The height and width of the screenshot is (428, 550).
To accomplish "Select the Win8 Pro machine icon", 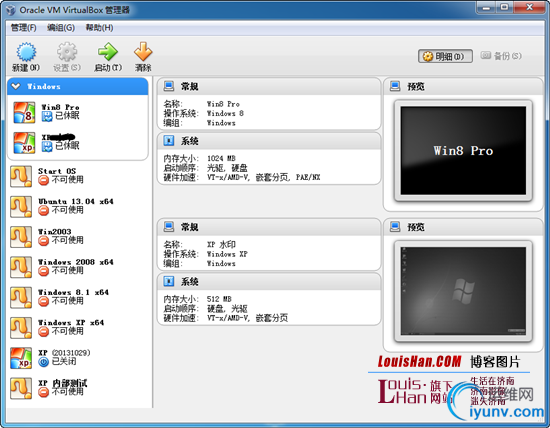I will coord(24,112).
